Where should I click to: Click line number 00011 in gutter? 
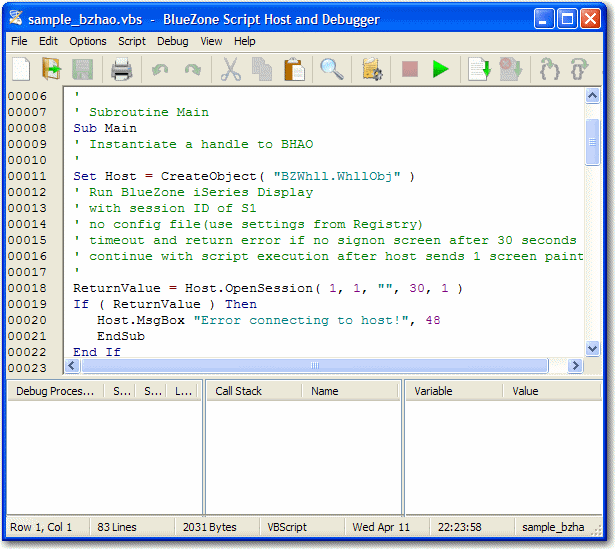27,176
